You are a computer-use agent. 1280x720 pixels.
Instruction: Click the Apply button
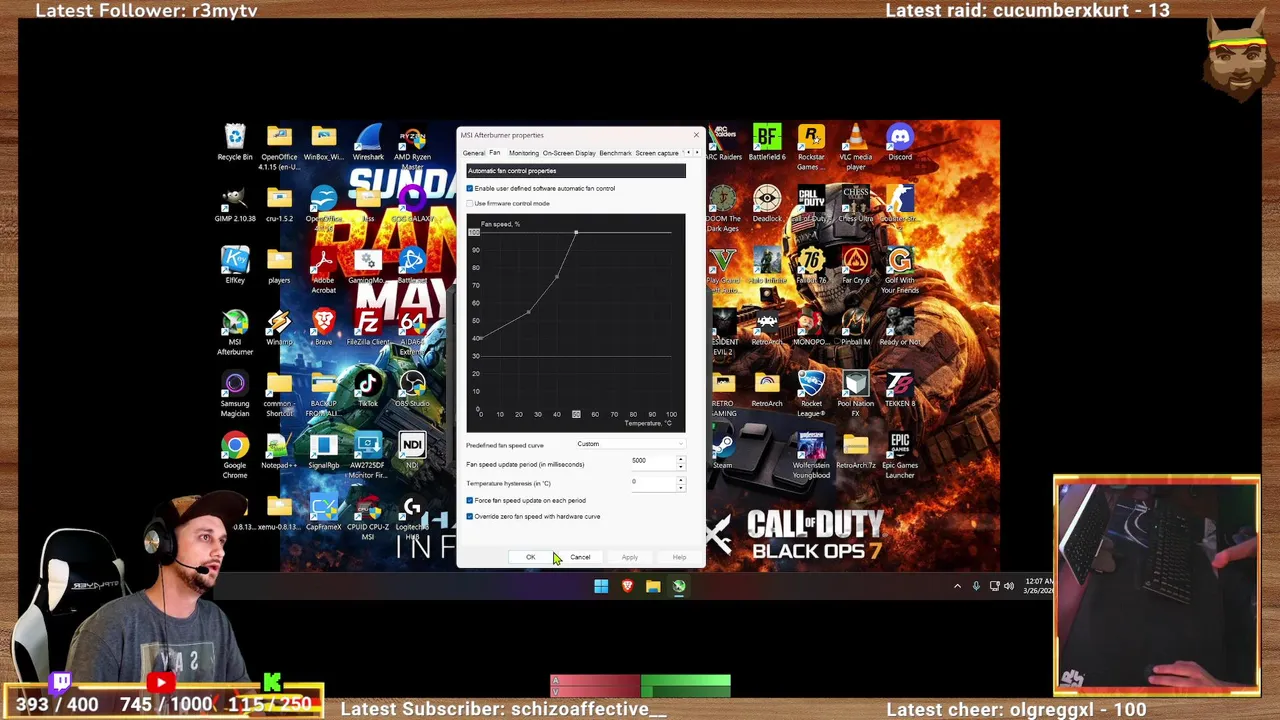pyautogui.click(x=630, y=557)
